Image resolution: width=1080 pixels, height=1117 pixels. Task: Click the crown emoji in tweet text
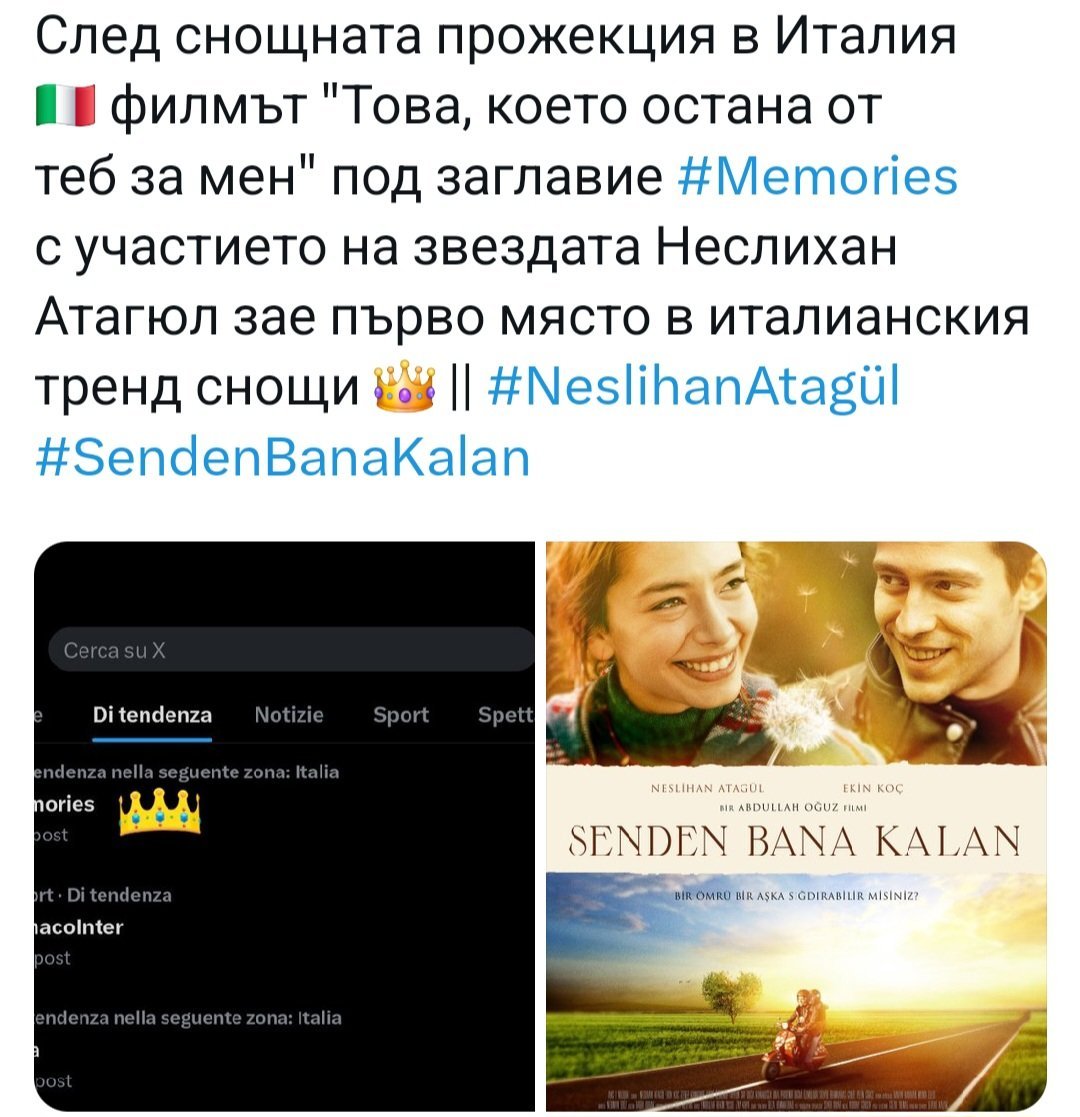pyautogui.click(x=405, y=386)
